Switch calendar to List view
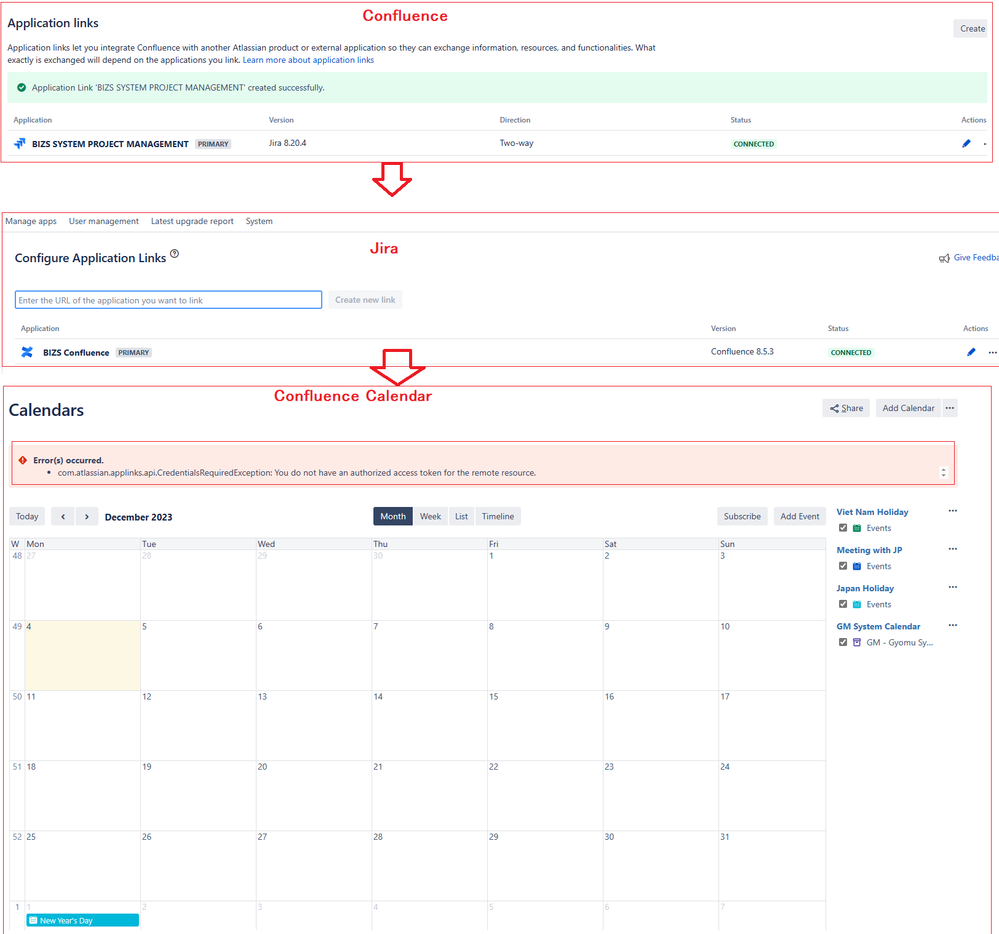The height and width of the screenshot is (934, 999). [461, 517]
